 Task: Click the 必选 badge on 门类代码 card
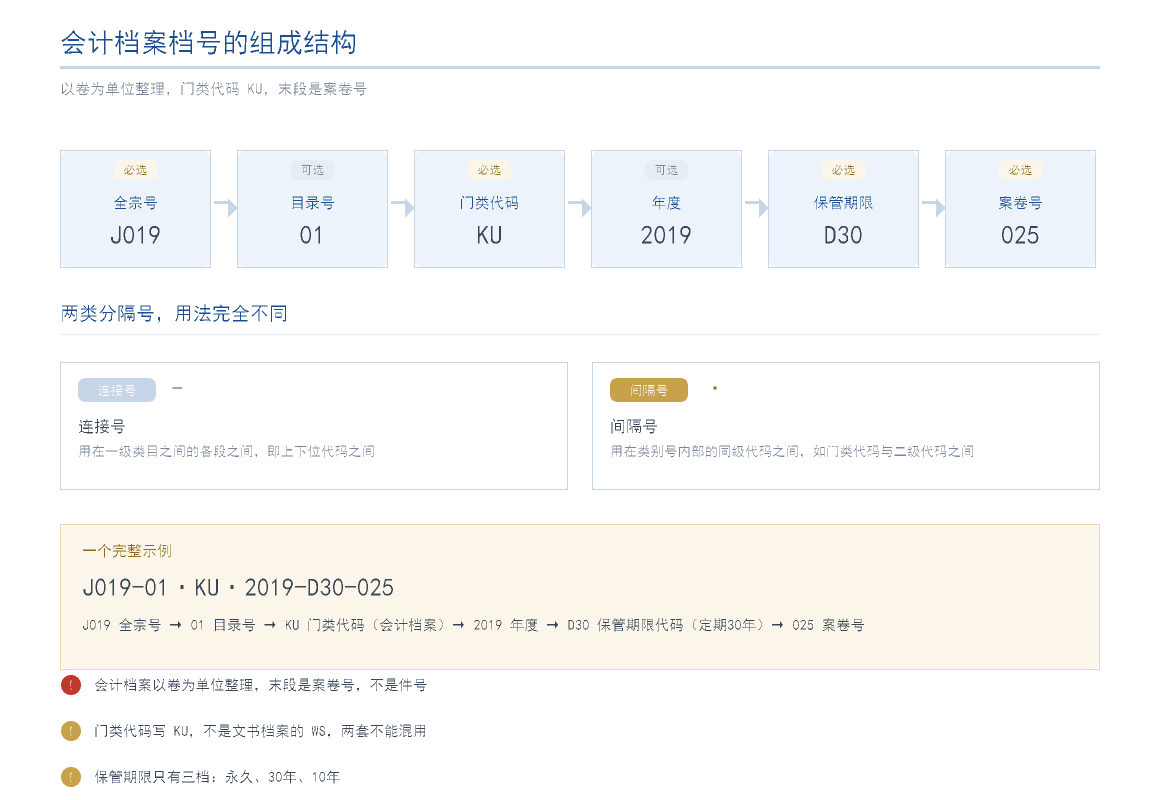pos(489,170)
